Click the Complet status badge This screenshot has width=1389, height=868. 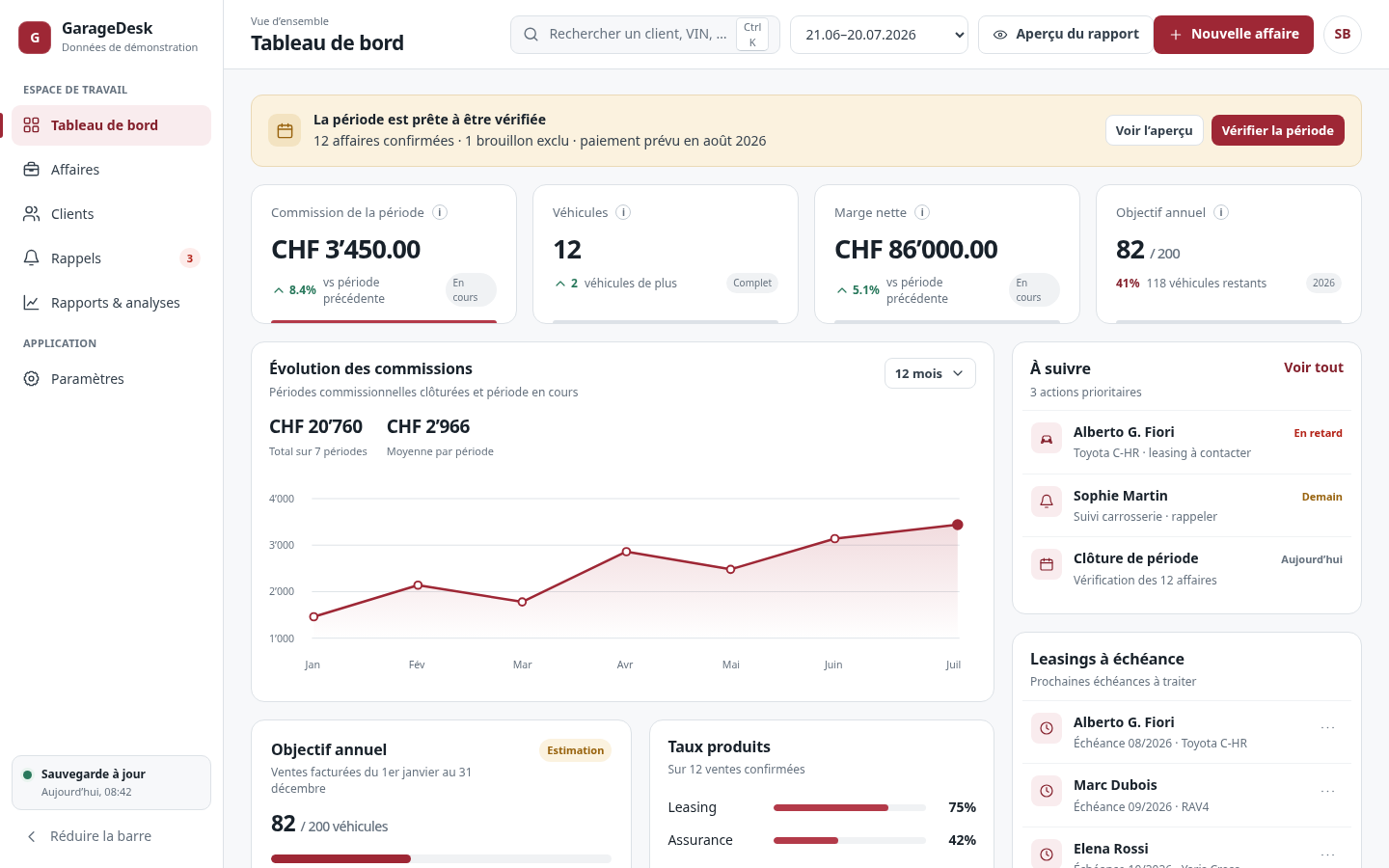click(752, 283)
